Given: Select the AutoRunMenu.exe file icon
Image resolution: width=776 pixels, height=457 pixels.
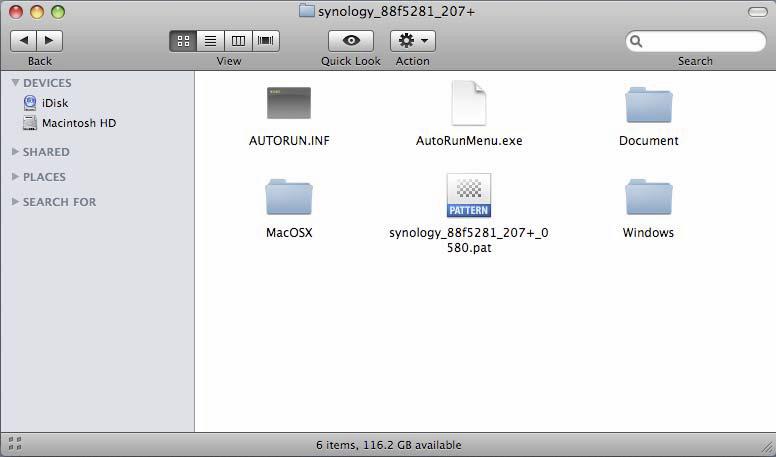Looking at the screenshot, I should tap(469, 103).
